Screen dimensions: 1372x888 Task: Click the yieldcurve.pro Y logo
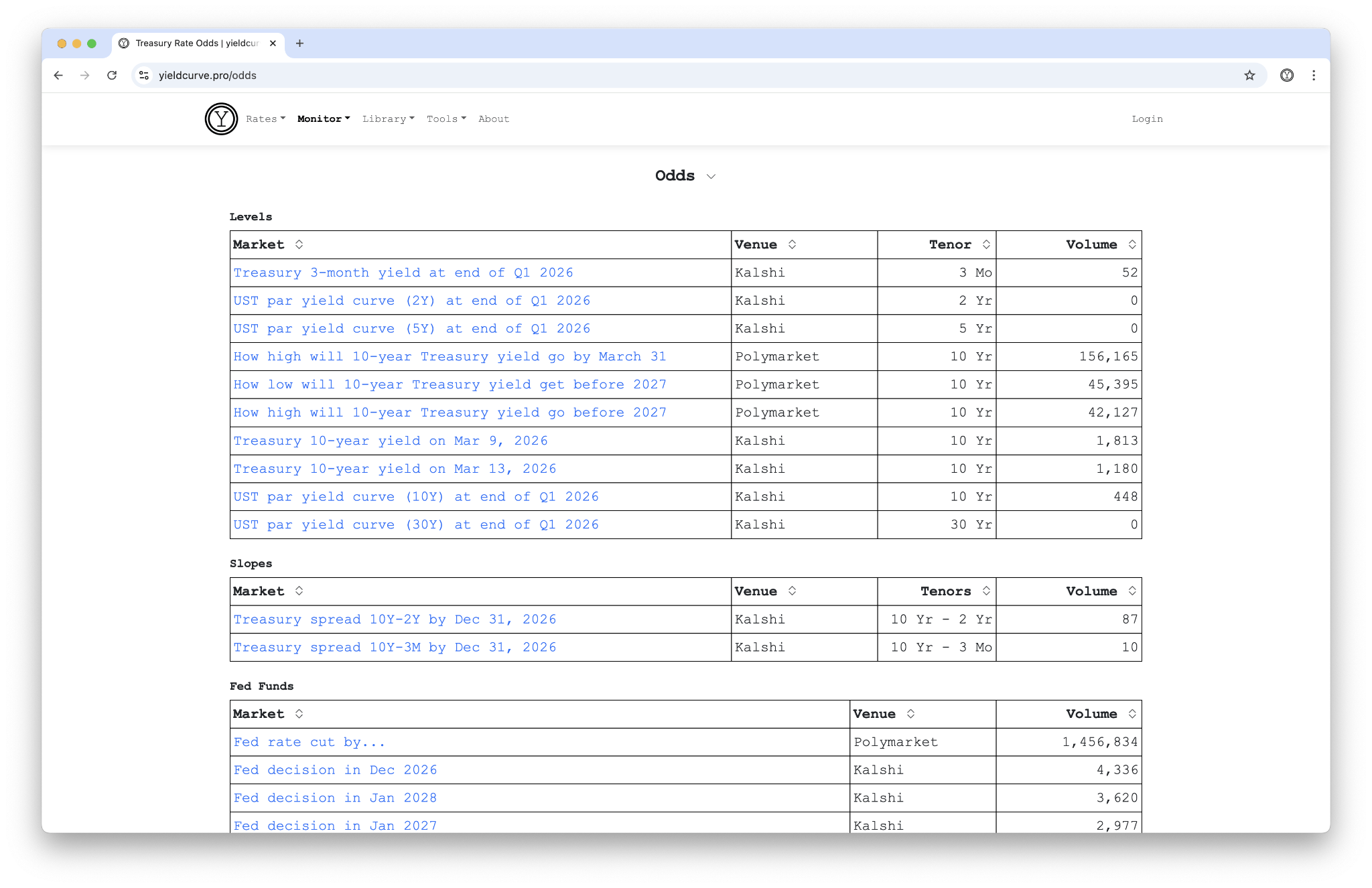221,119
